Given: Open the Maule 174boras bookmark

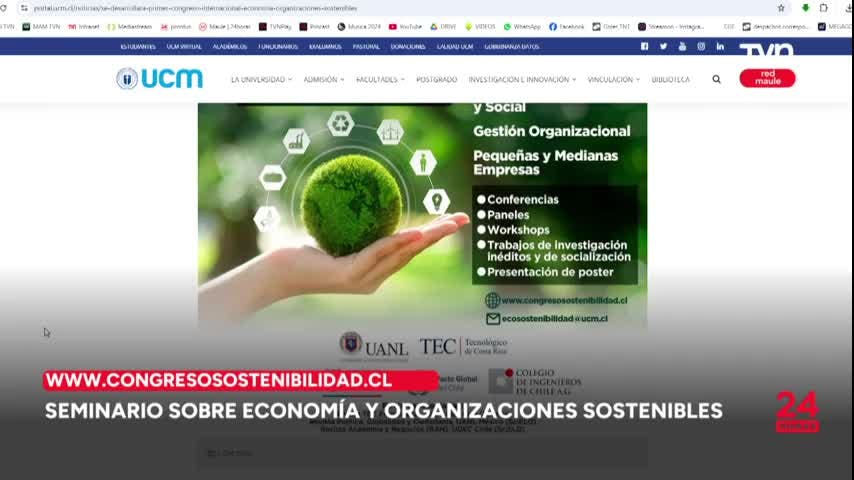Looking at the screenshot, I should [224, 27].
